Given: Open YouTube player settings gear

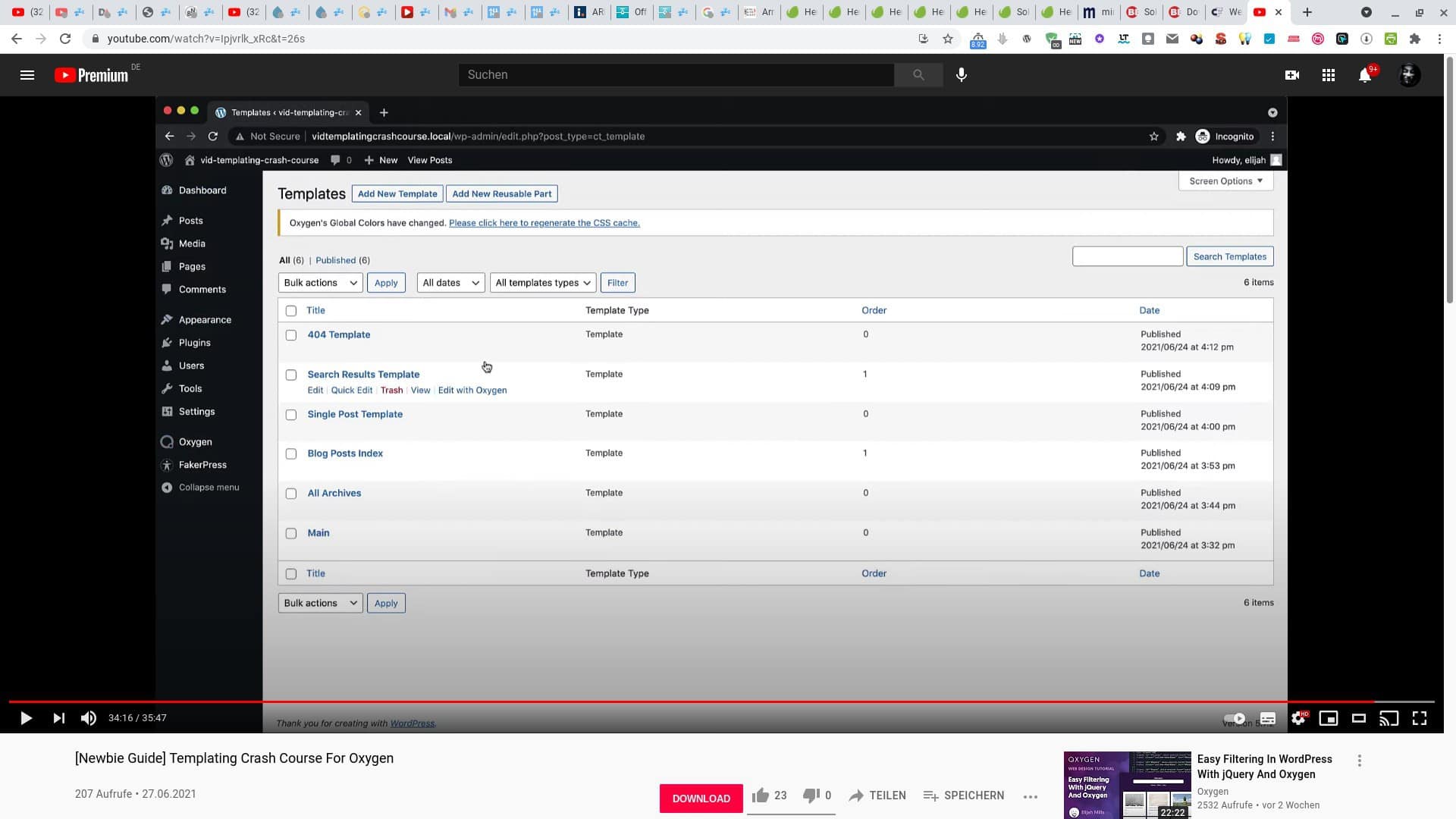Looking at the screenshot, I should pyautogui.click(x=1298, y=718).
